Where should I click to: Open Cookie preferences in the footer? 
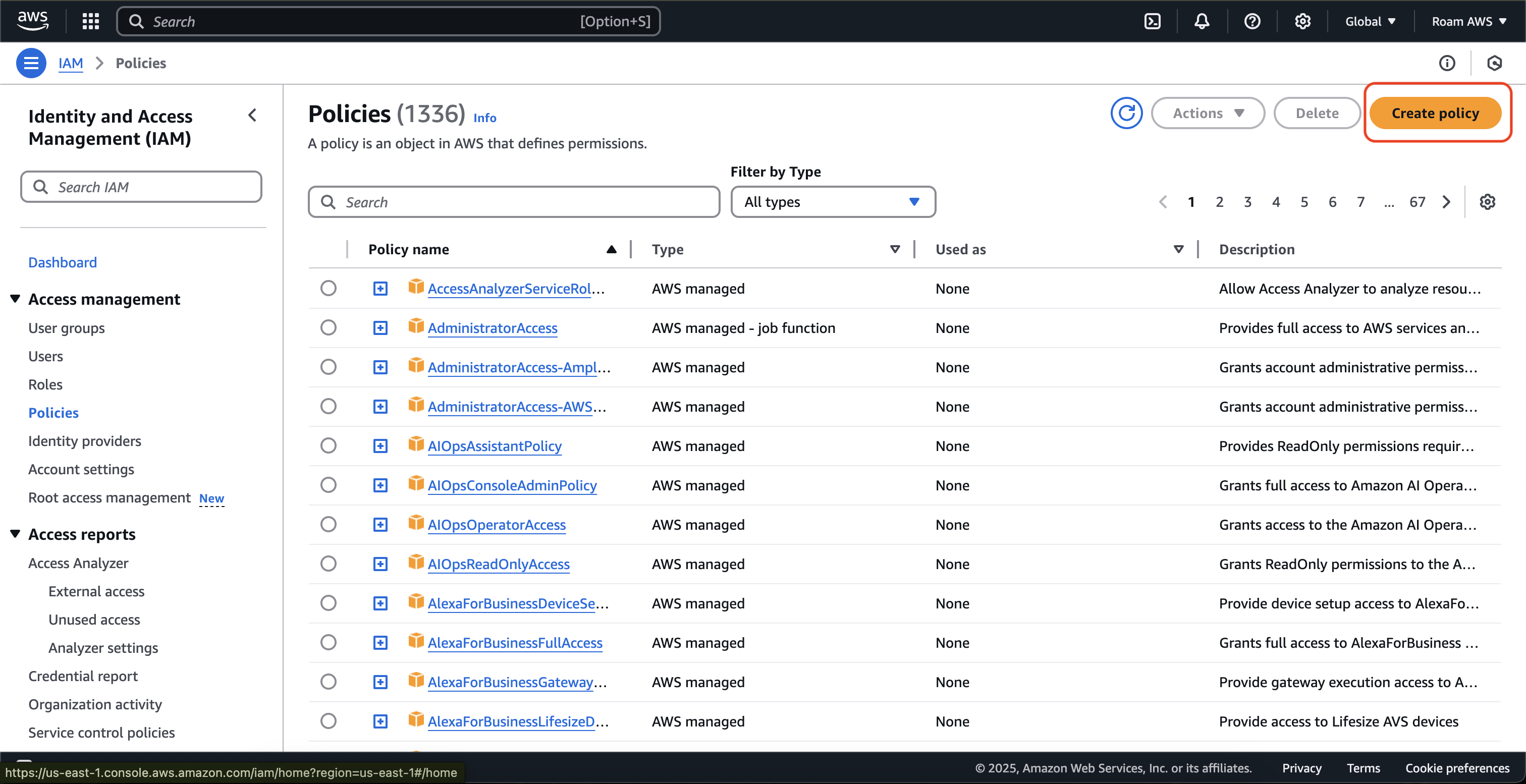[x=1457, y=768]
